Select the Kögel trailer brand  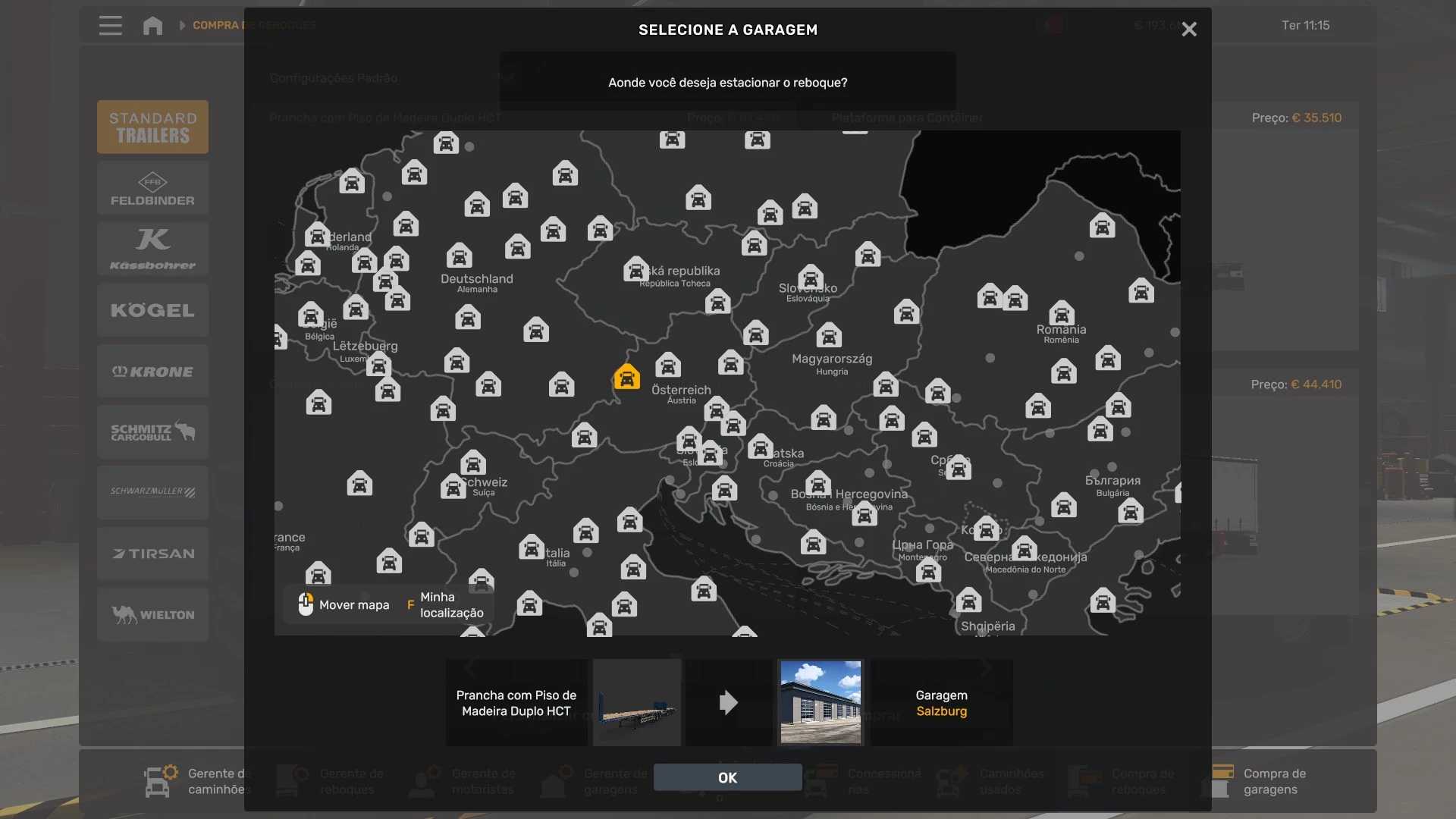pyautogui.click(x=152, y=310)
